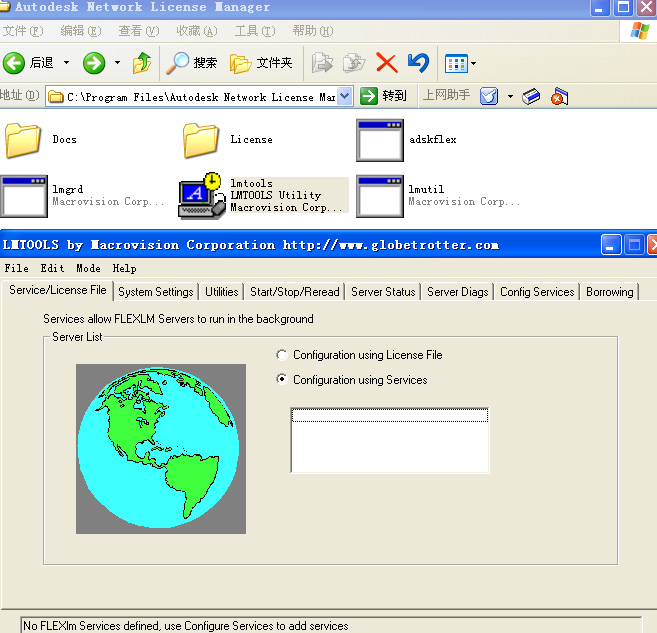This screenshot has height=633, width=657.
Task: Click the green Go arrow button
Action: pos(369,96)
